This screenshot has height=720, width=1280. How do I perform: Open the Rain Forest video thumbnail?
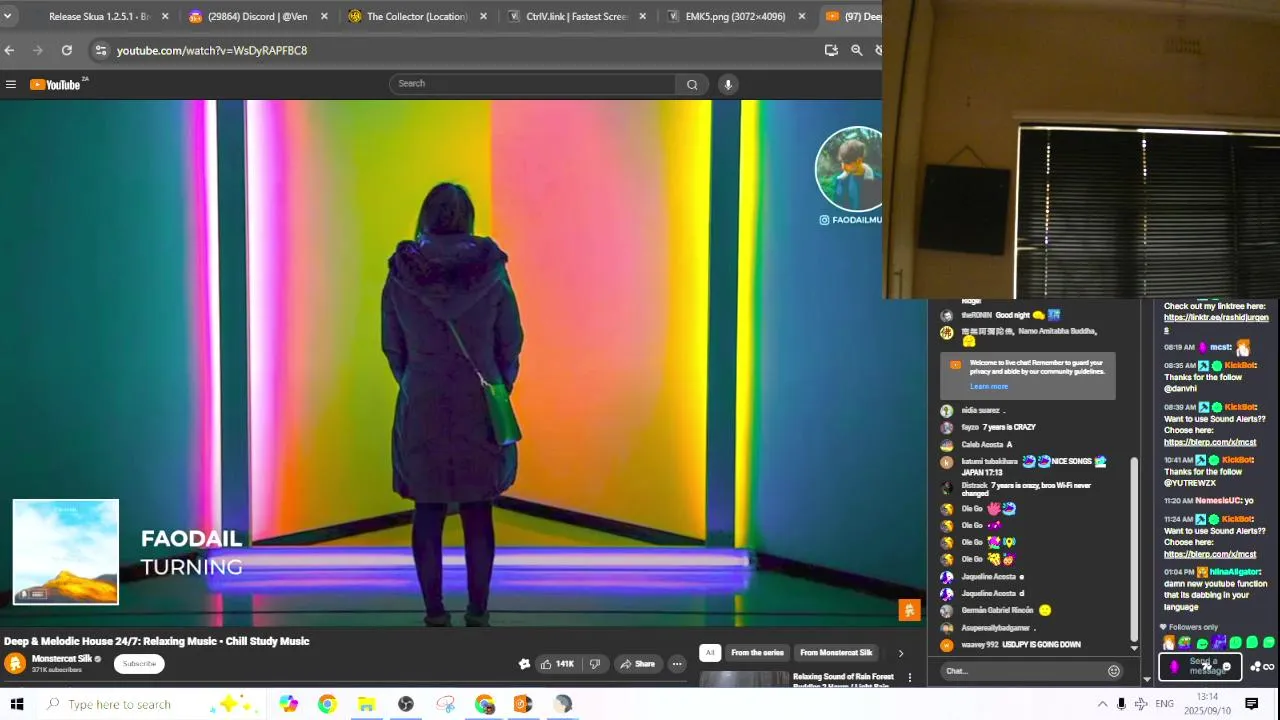[x=744, y=679]
